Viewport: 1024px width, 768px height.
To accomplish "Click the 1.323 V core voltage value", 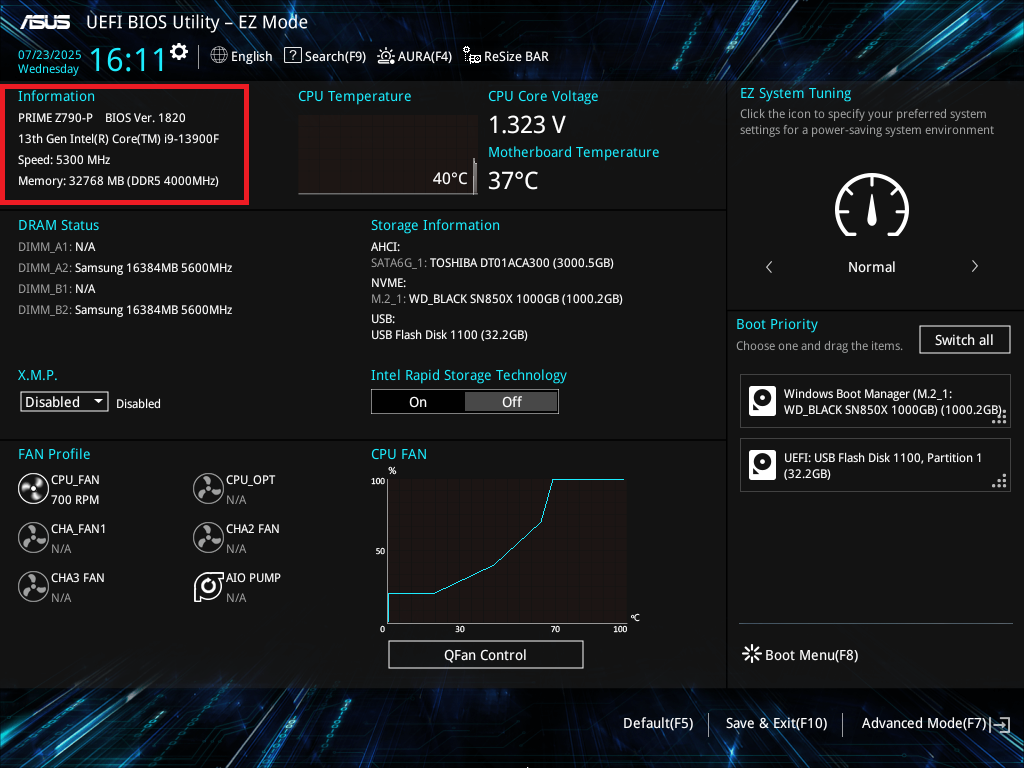I will tap(527, 124).
